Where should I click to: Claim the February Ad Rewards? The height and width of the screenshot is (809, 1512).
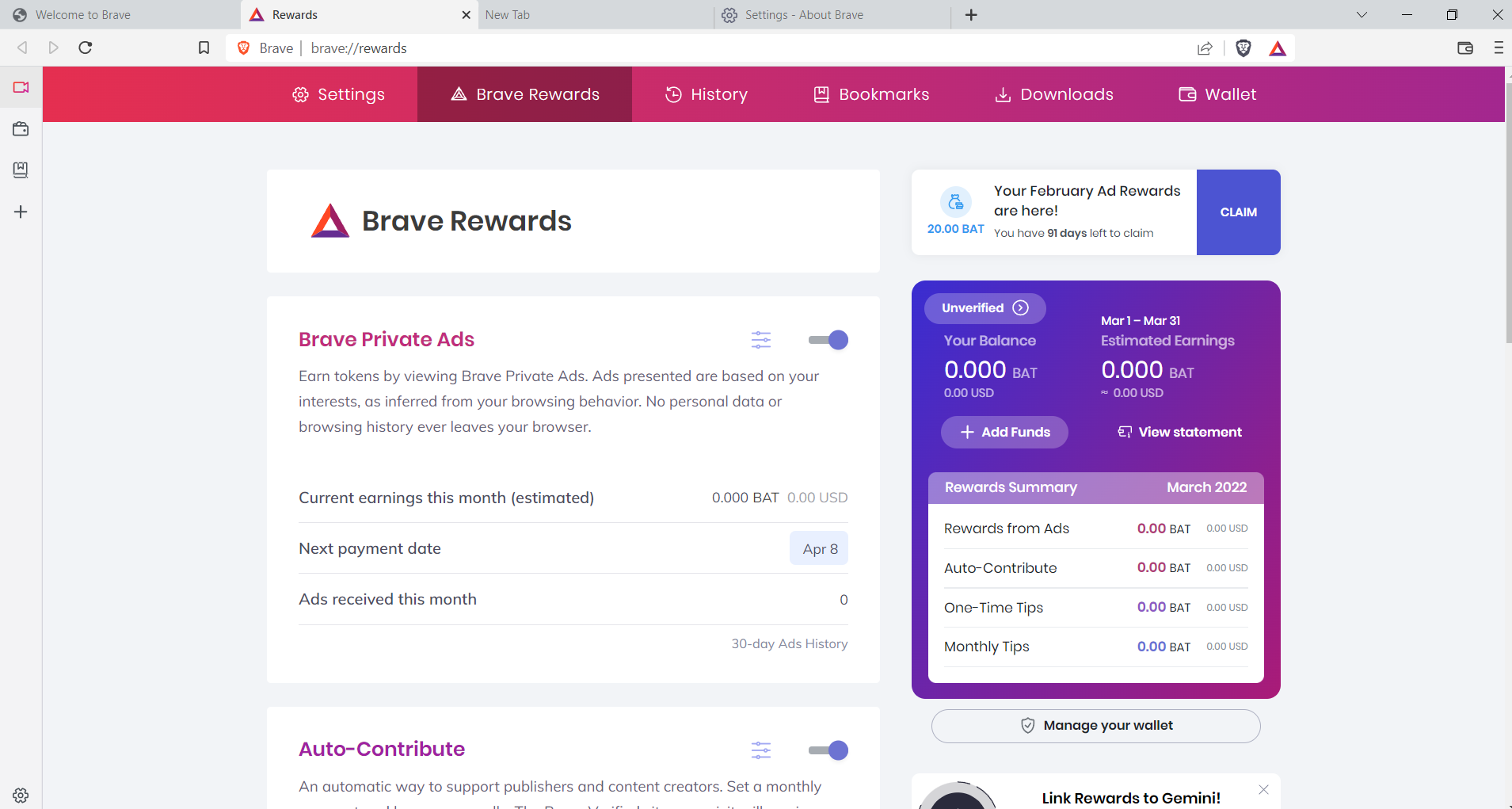click(1238, 212)
